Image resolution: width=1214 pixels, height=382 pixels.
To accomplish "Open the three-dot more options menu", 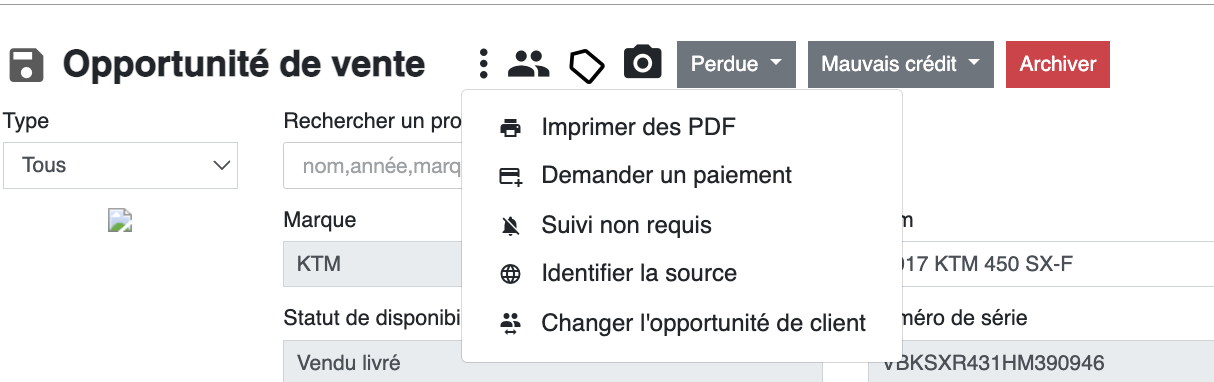I will pos(484,64).
